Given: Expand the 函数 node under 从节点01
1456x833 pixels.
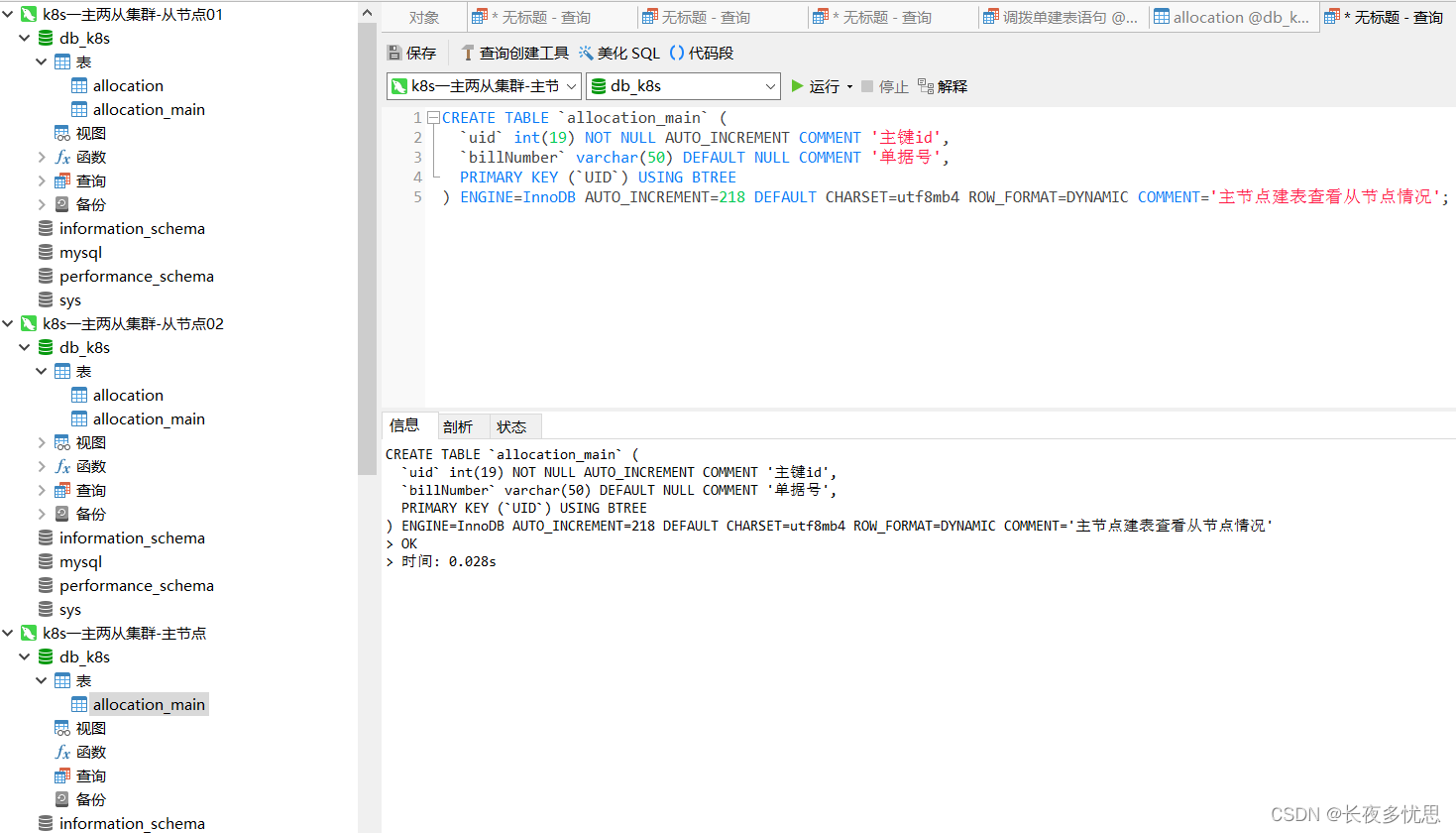Looking at the screenshot, I should coord(42,158).
